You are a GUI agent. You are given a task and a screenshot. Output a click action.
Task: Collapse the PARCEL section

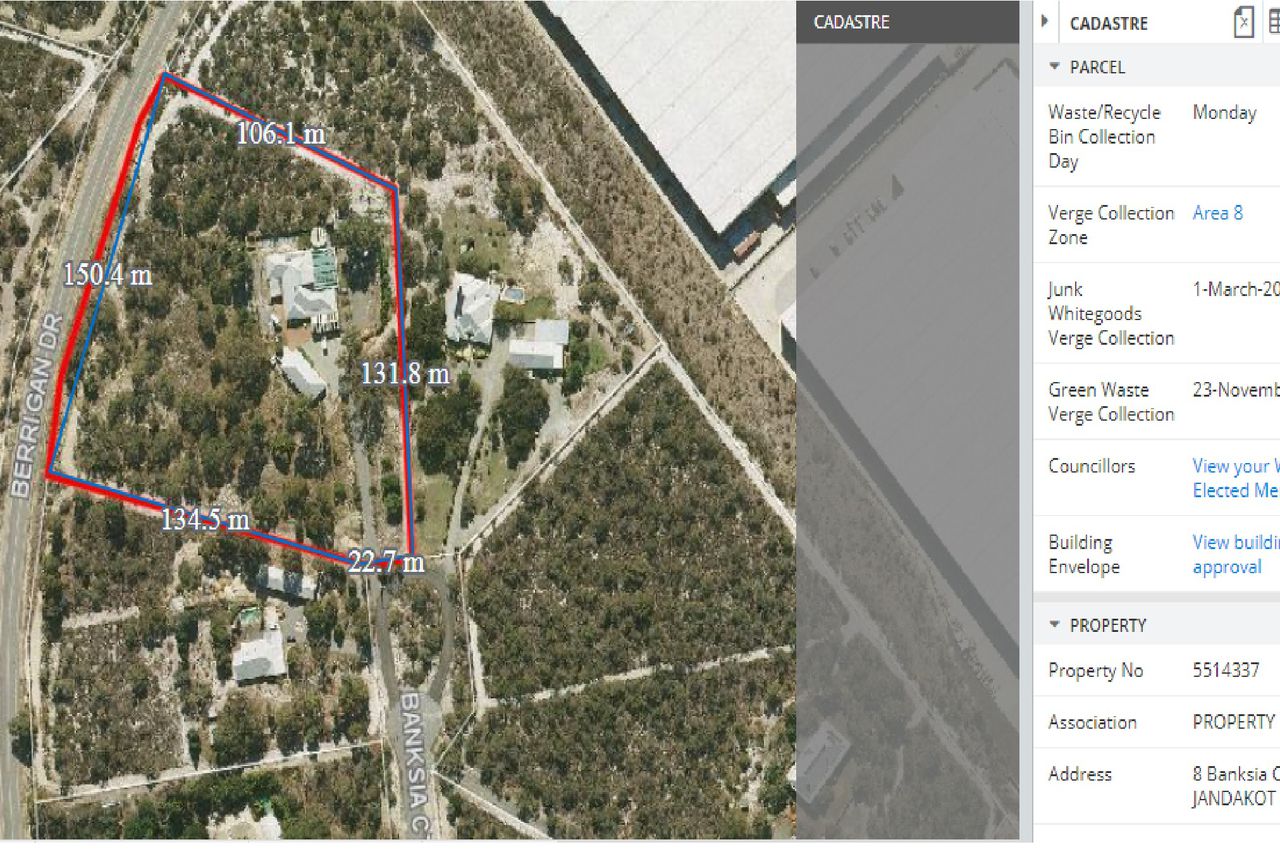pos(1054,67)
